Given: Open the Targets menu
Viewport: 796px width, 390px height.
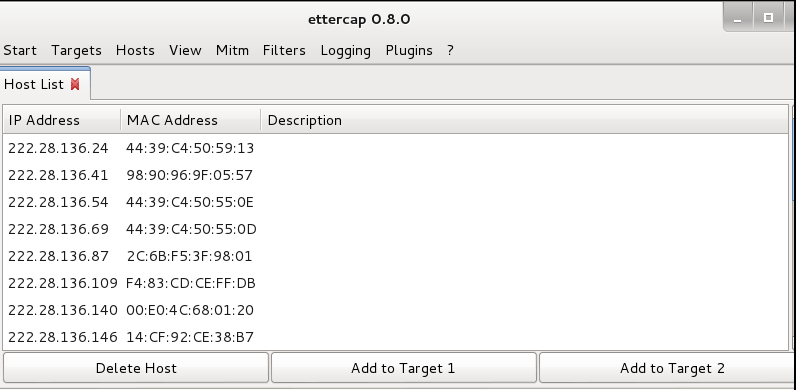Looking at the screenshot, I should (x=76, y=51).
